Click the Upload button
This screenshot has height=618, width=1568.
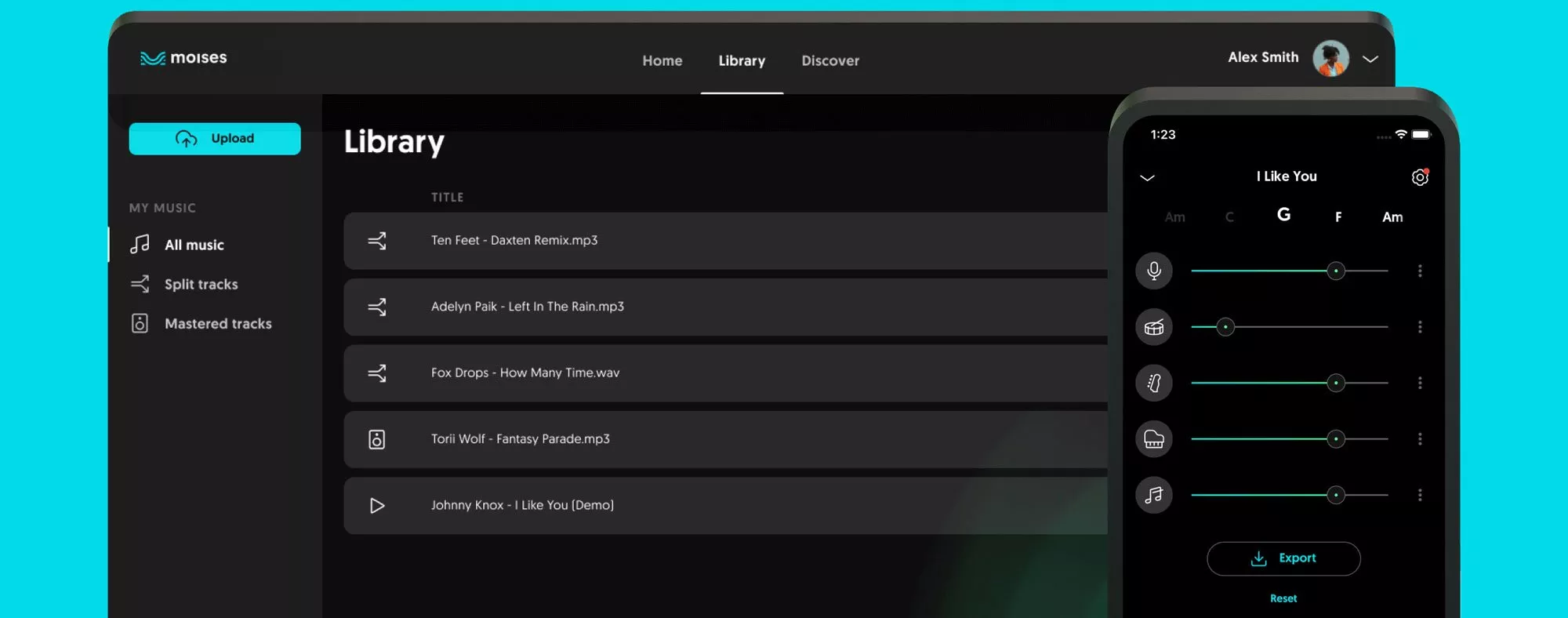215,139
